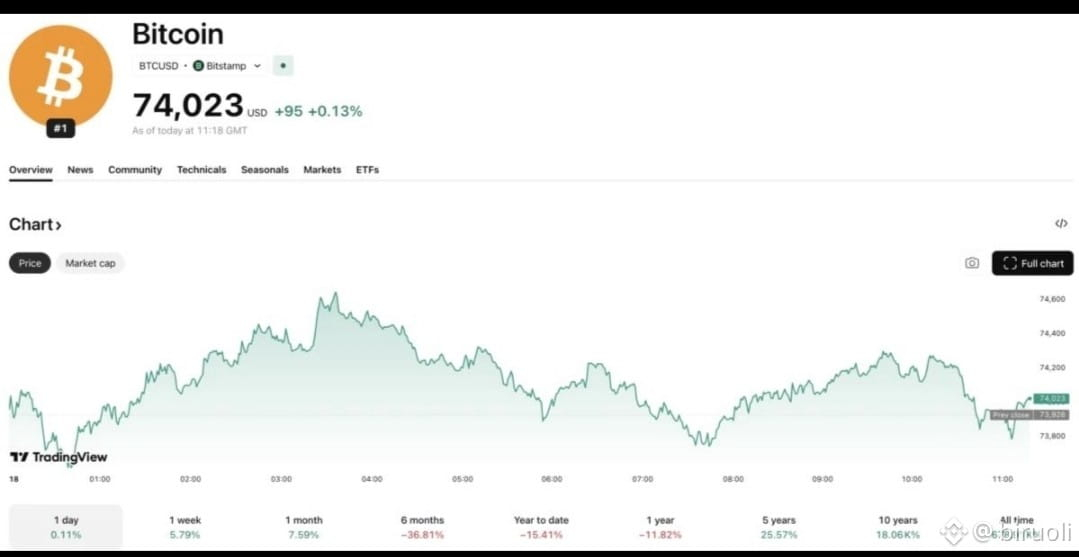1079x557 pixels.
Task: Take a chart snapshot with camera icon
Action: 972,263
